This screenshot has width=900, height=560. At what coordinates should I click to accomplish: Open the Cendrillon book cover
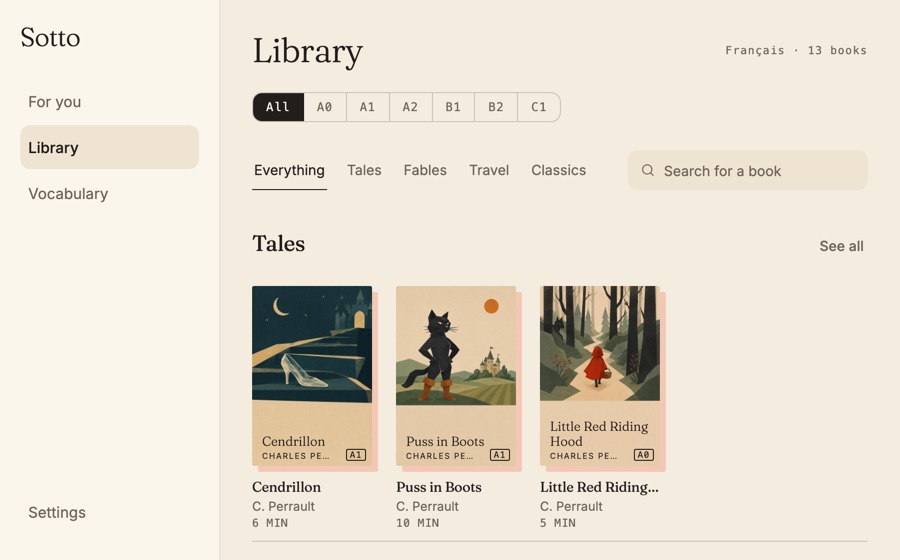[312, 376]
